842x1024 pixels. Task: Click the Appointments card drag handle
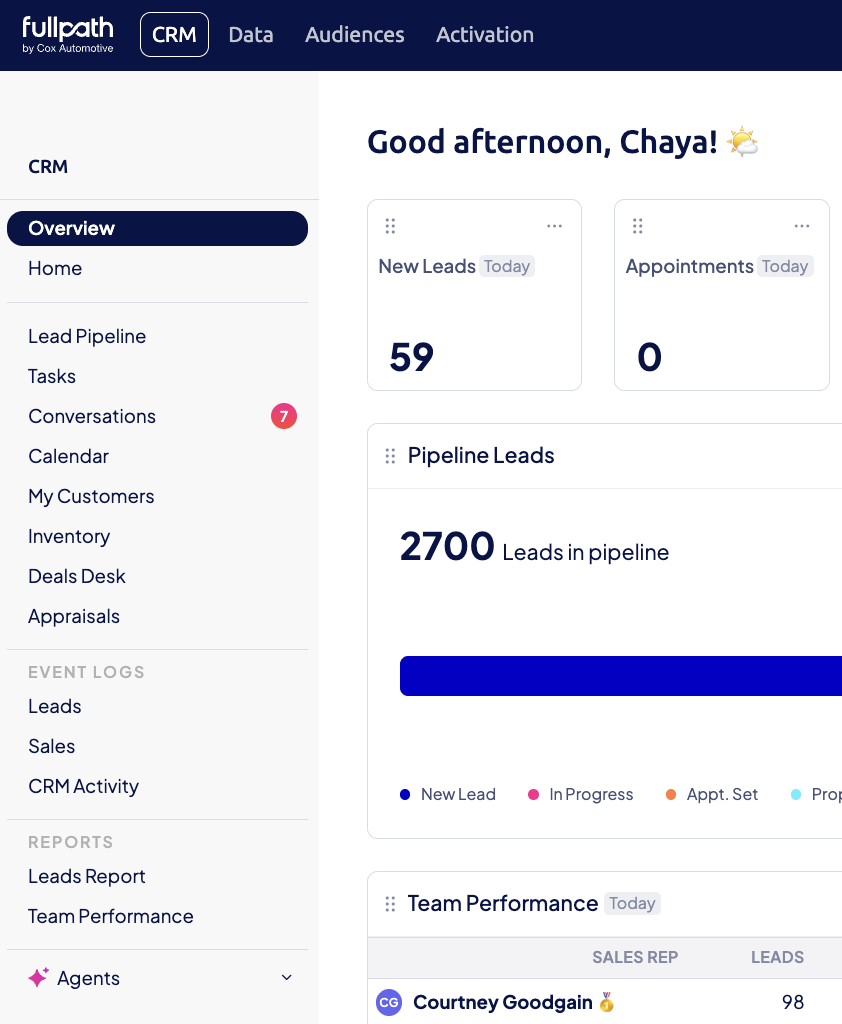point(638,226)
